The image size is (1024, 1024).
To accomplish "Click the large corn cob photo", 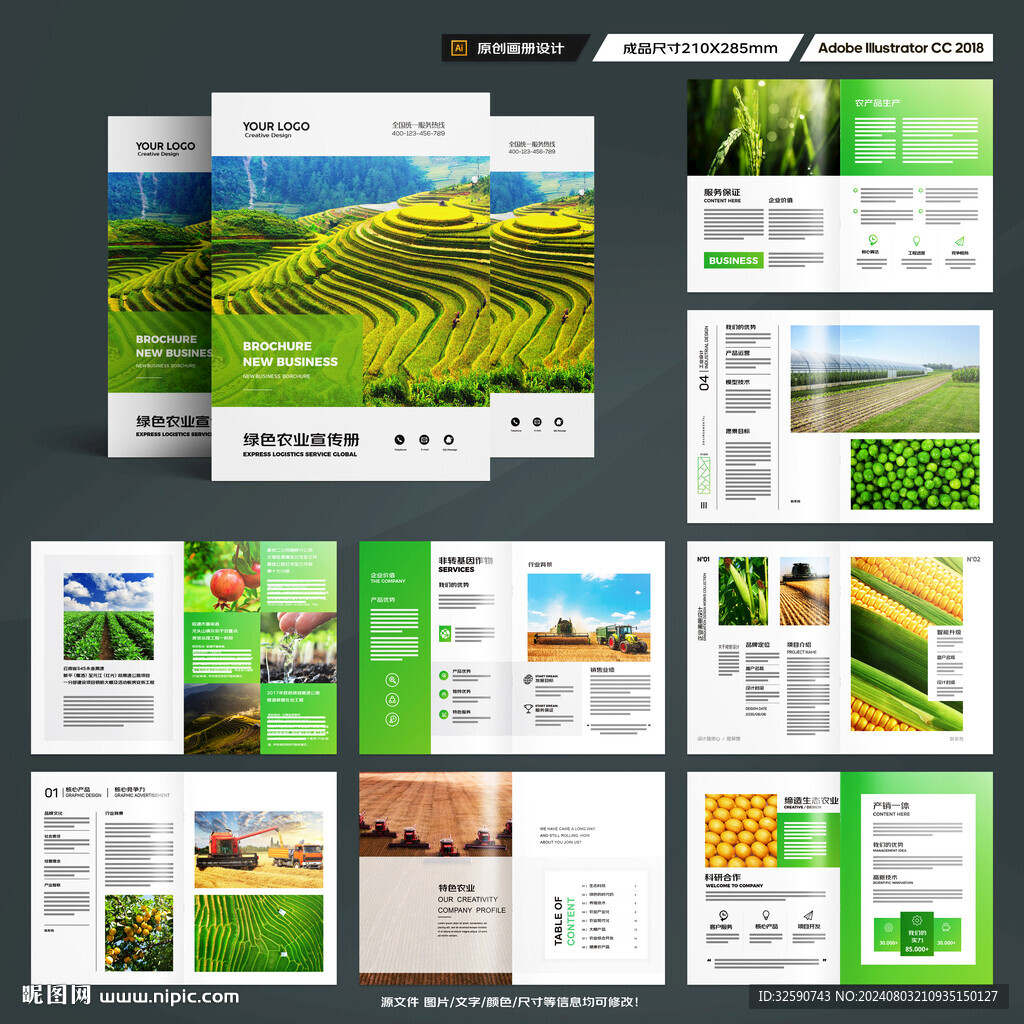I will click(x=906, y=644).
